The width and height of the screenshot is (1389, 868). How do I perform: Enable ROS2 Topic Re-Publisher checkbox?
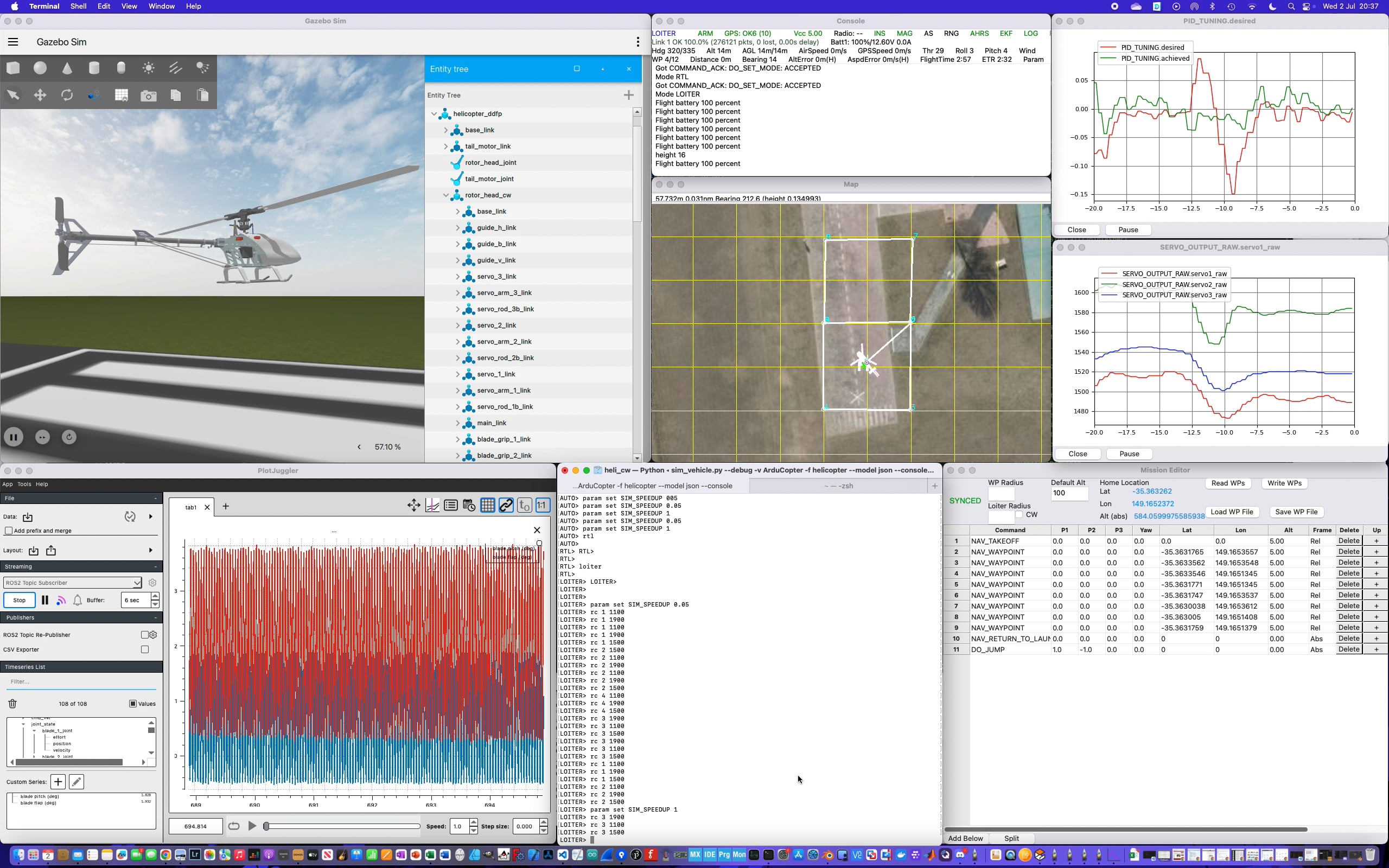point(145,635)
